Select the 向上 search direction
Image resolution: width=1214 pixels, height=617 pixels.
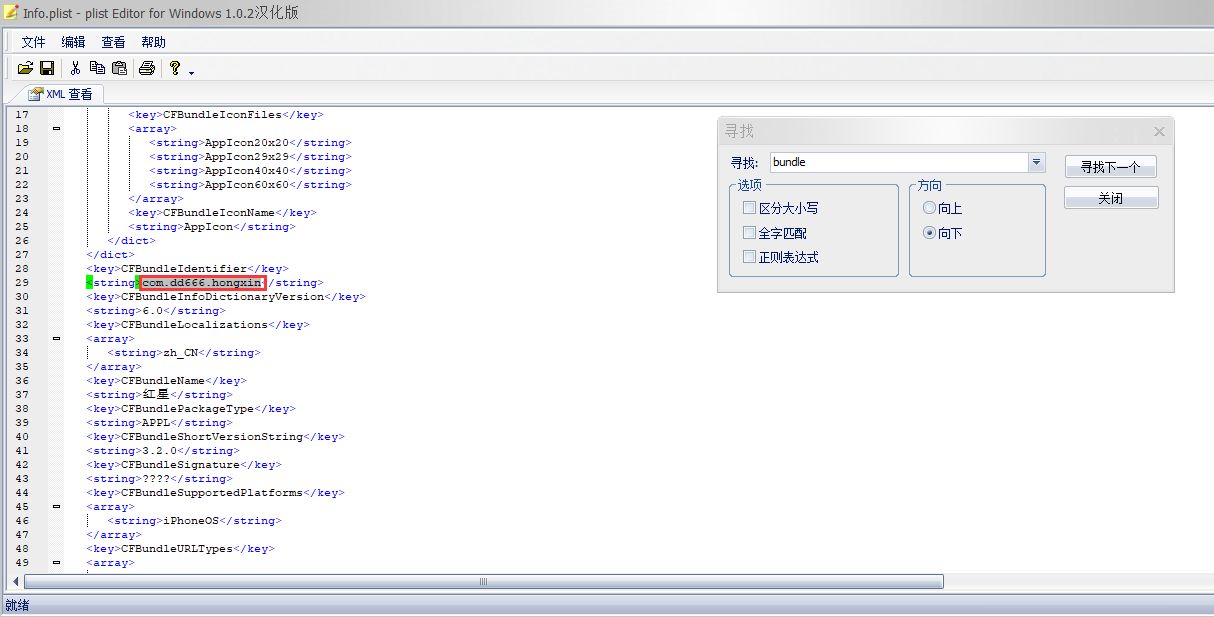[930, 207]
